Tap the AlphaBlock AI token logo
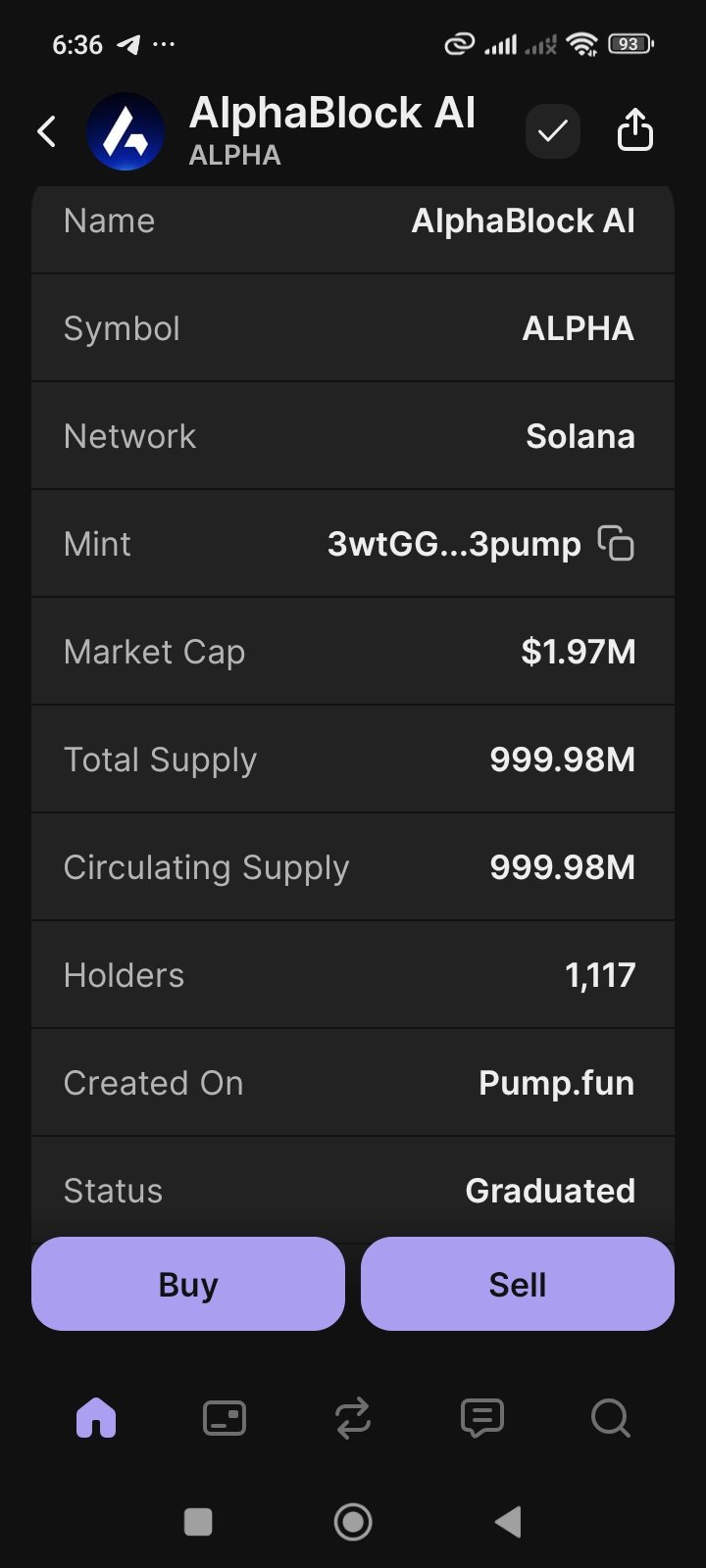 click(126, 132)
